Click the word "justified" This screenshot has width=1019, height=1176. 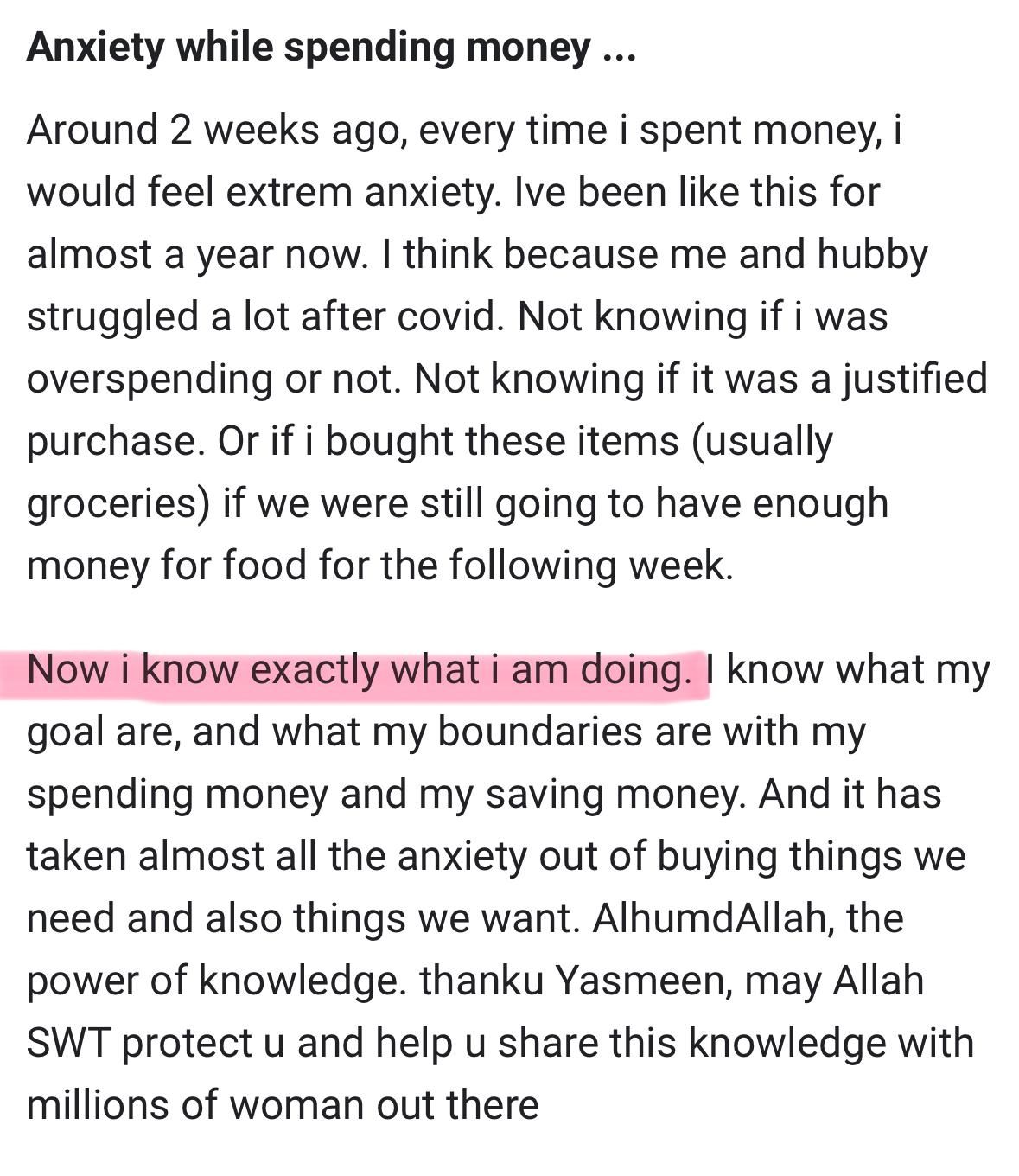pos(914,379)
